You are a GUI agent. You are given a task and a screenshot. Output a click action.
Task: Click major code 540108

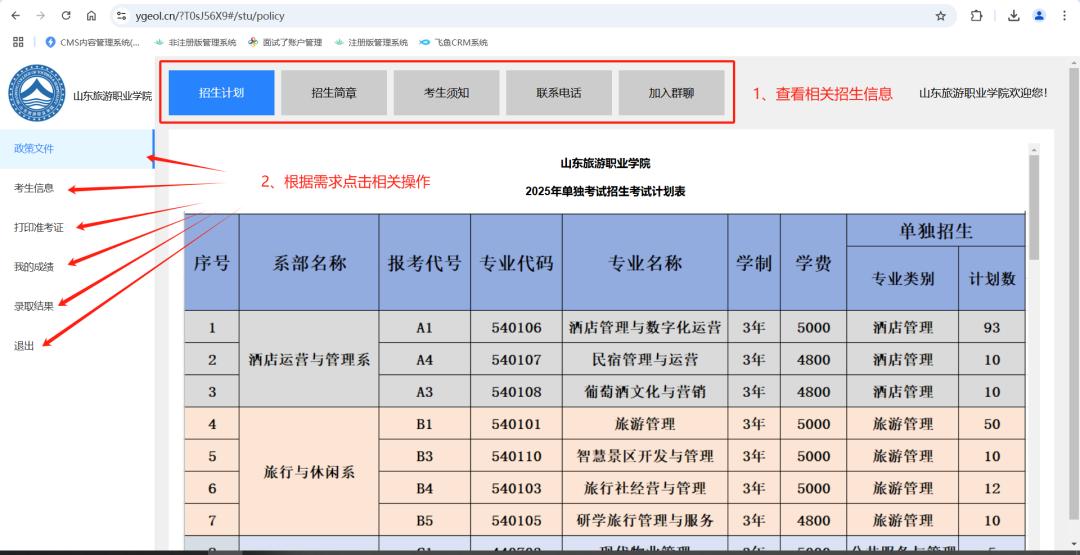tap(517, 392)
